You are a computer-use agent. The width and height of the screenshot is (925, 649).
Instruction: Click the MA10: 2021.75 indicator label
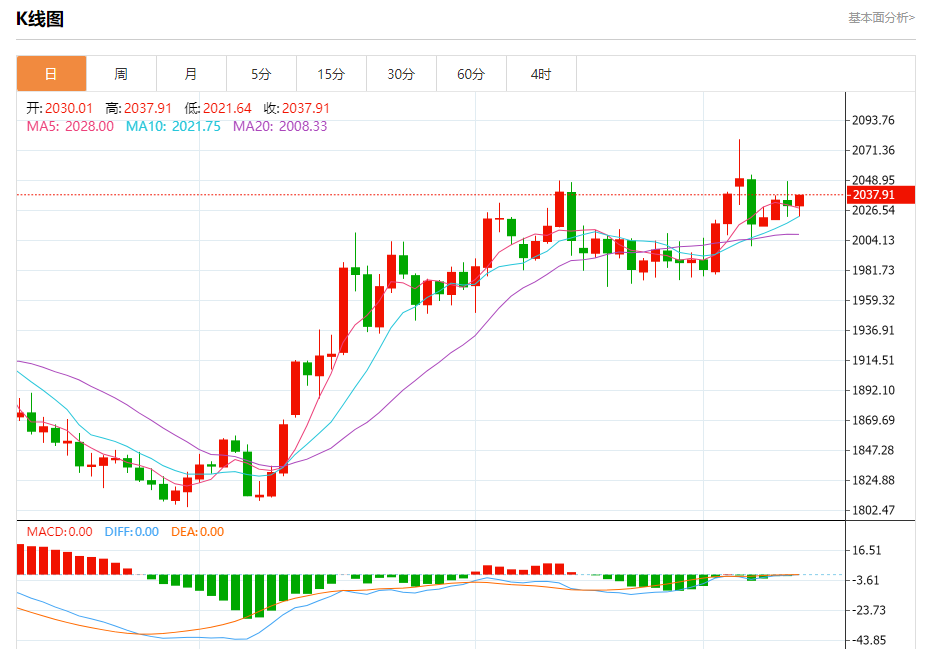point(173,126)
